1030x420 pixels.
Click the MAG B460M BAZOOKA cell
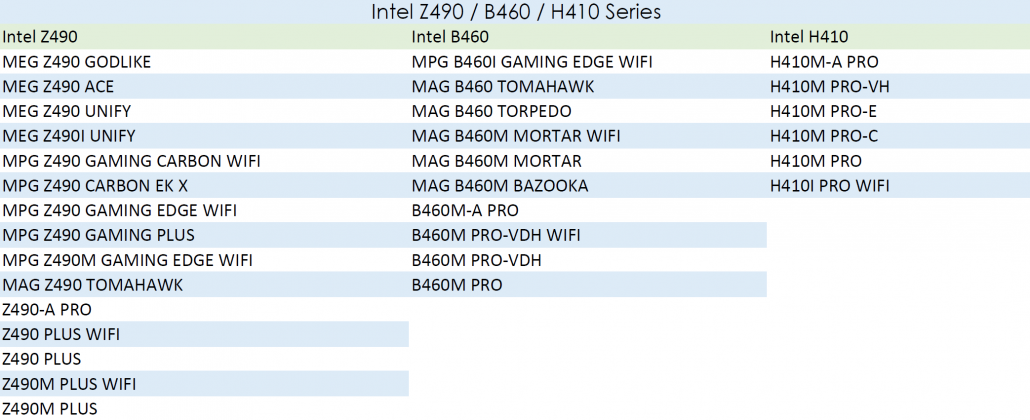pyautogui.click(x=500, y=186)
